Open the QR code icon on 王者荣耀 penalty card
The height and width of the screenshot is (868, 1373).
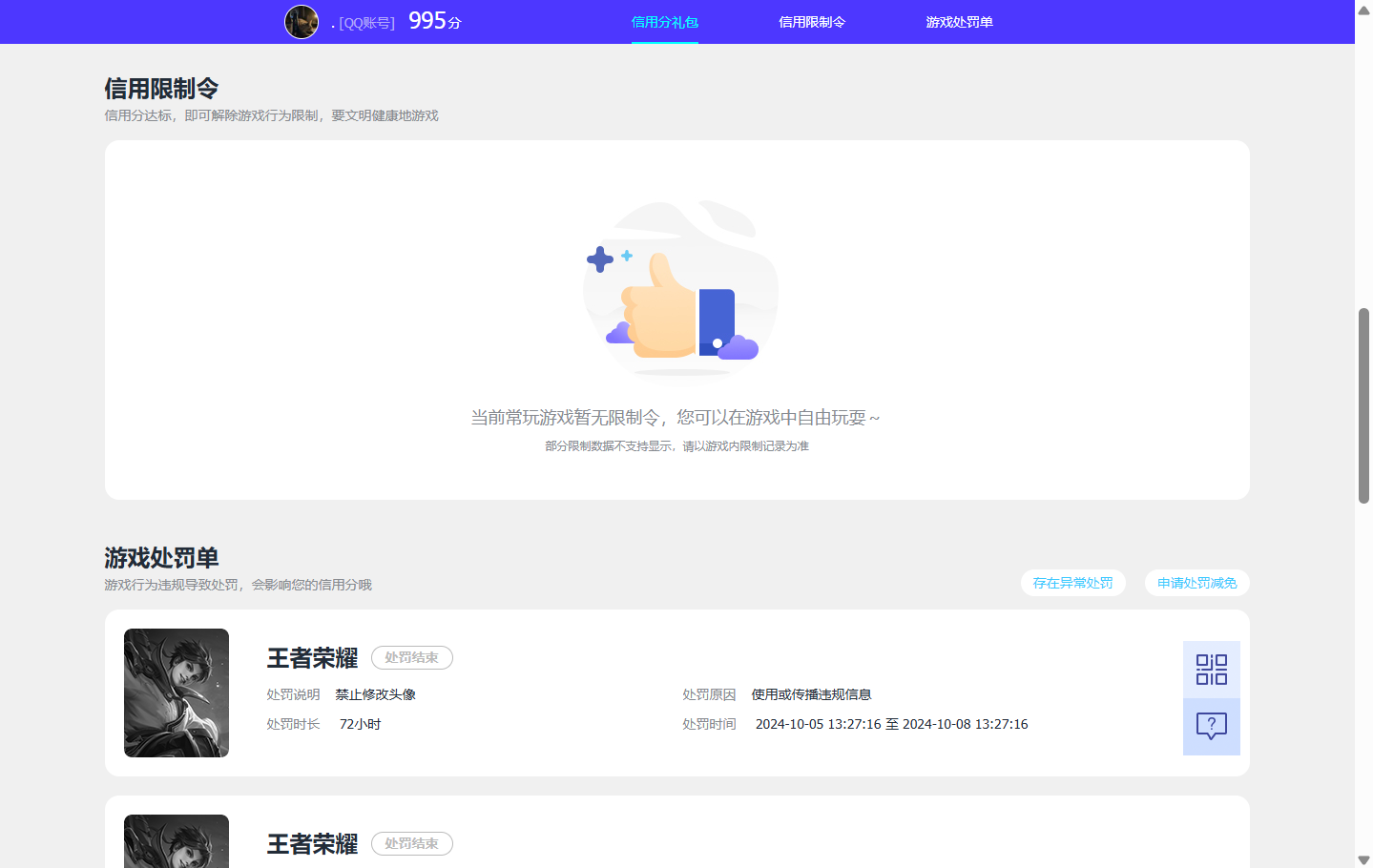pos(1210,669)
